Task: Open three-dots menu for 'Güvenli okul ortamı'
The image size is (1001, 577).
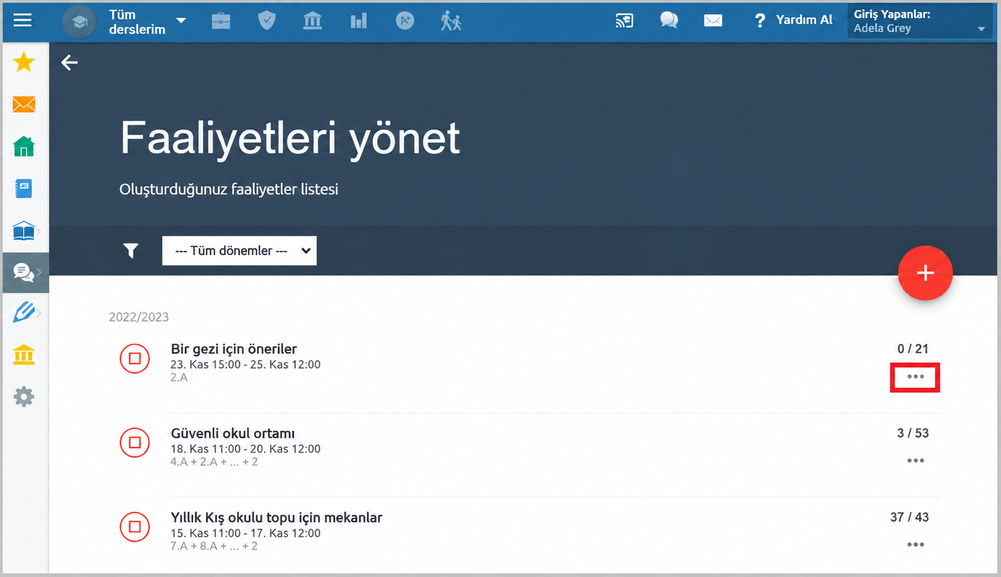Action: point(915,461)
